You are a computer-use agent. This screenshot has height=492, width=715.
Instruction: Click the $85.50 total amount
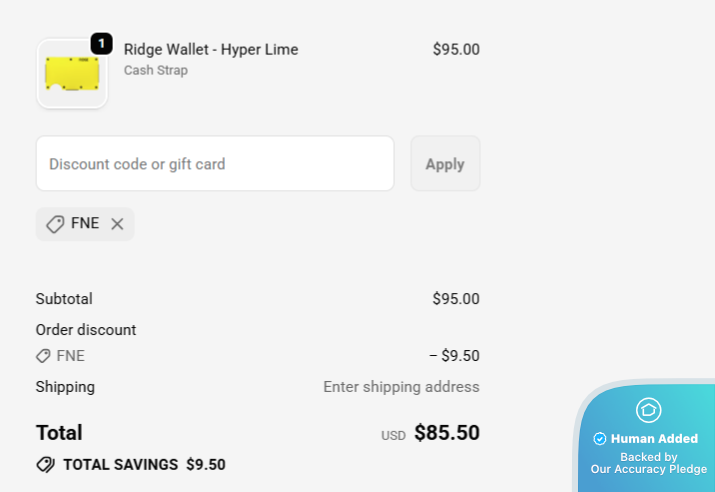(x=447, y=433)
